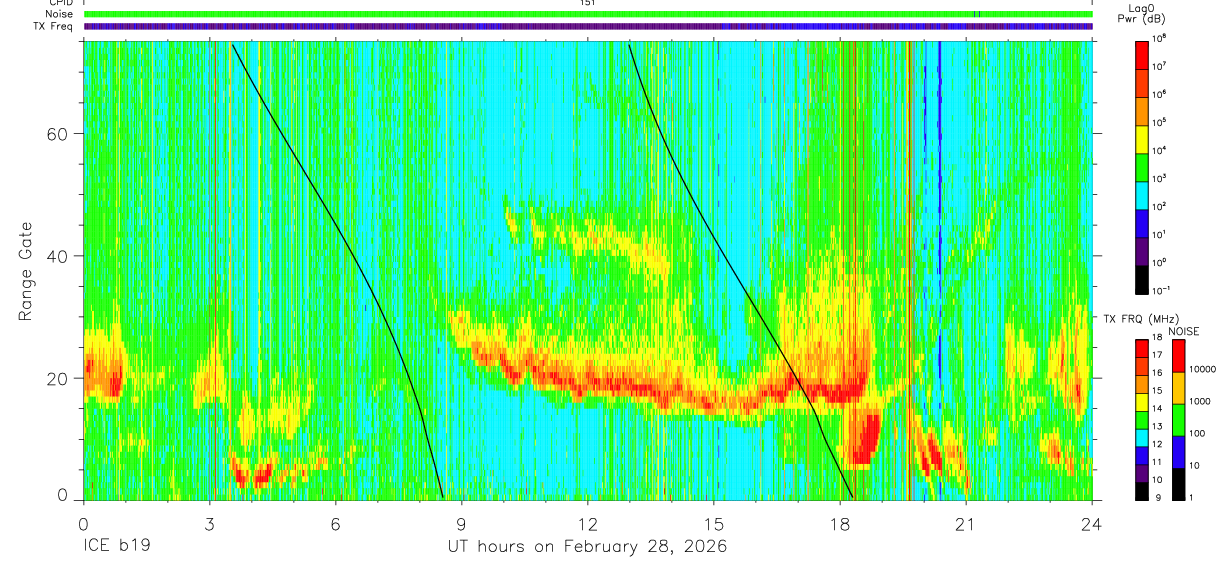1228x567 pixels.
Task: Click the 'UT hours on February 28, 2026' label
Action: (587, 547)
